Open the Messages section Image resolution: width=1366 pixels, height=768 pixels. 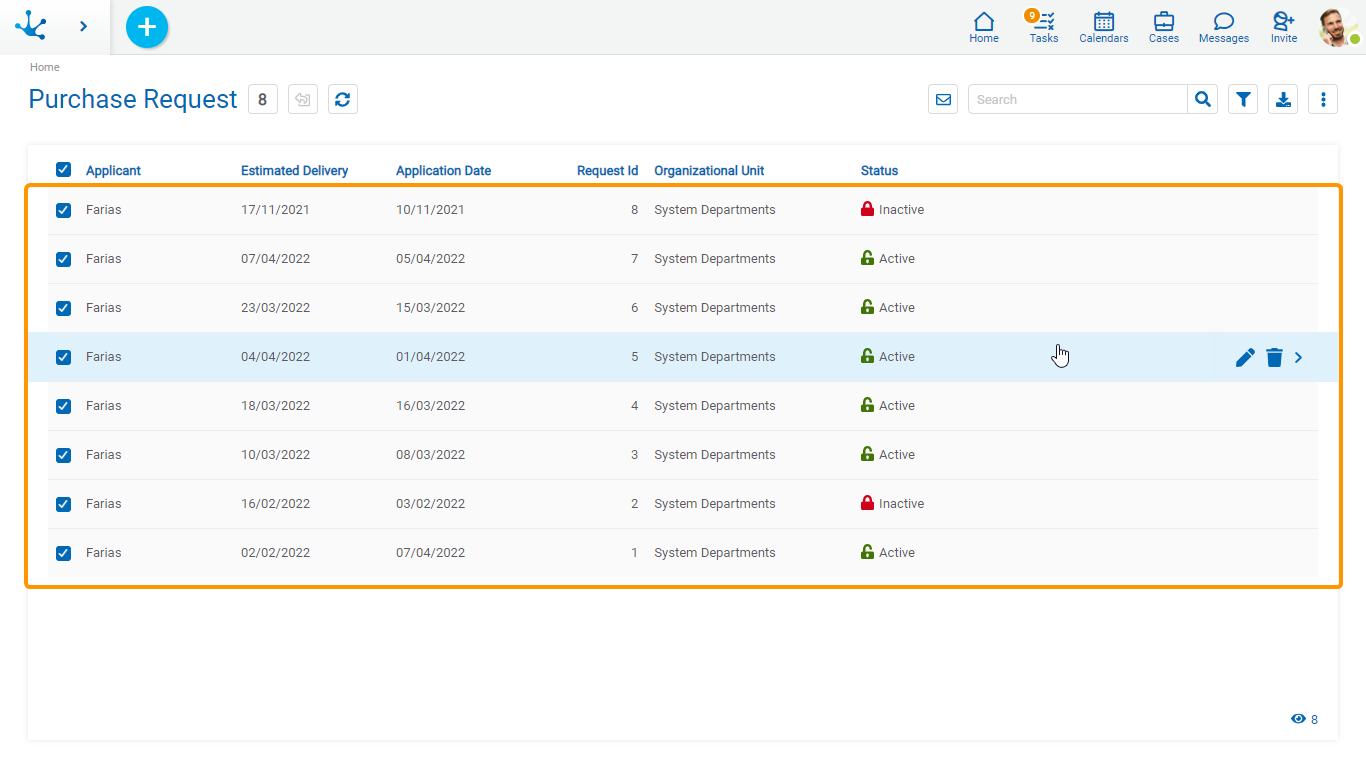tap(1224, 27)
